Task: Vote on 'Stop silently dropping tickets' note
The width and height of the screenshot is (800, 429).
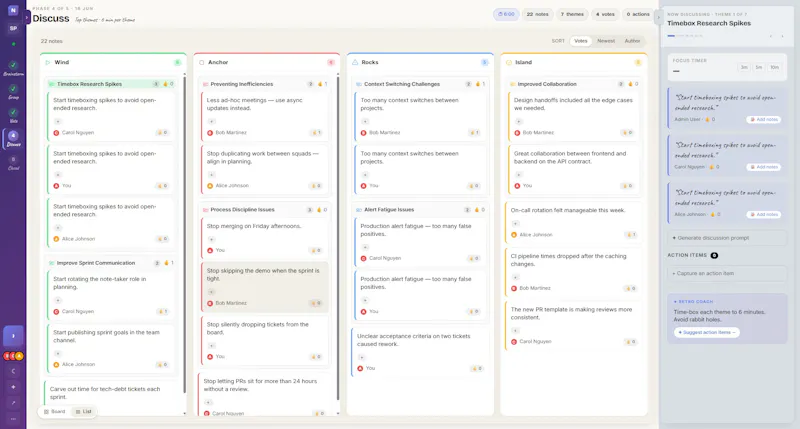Action: (316, 357)
